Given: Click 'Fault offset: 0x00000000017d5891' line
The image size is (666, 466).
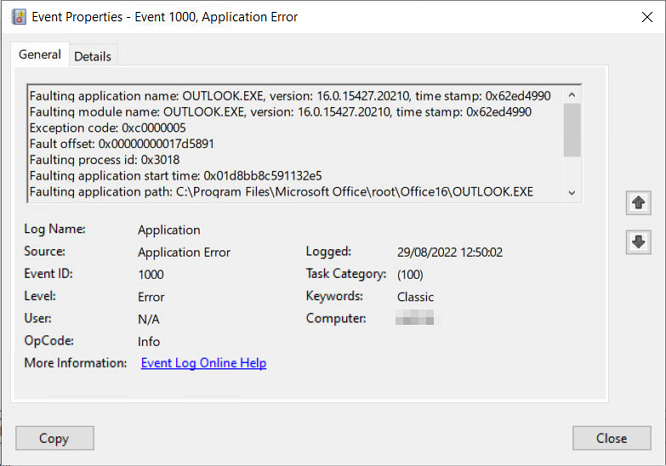Looking at the screenshot, I should click(121, 144).
